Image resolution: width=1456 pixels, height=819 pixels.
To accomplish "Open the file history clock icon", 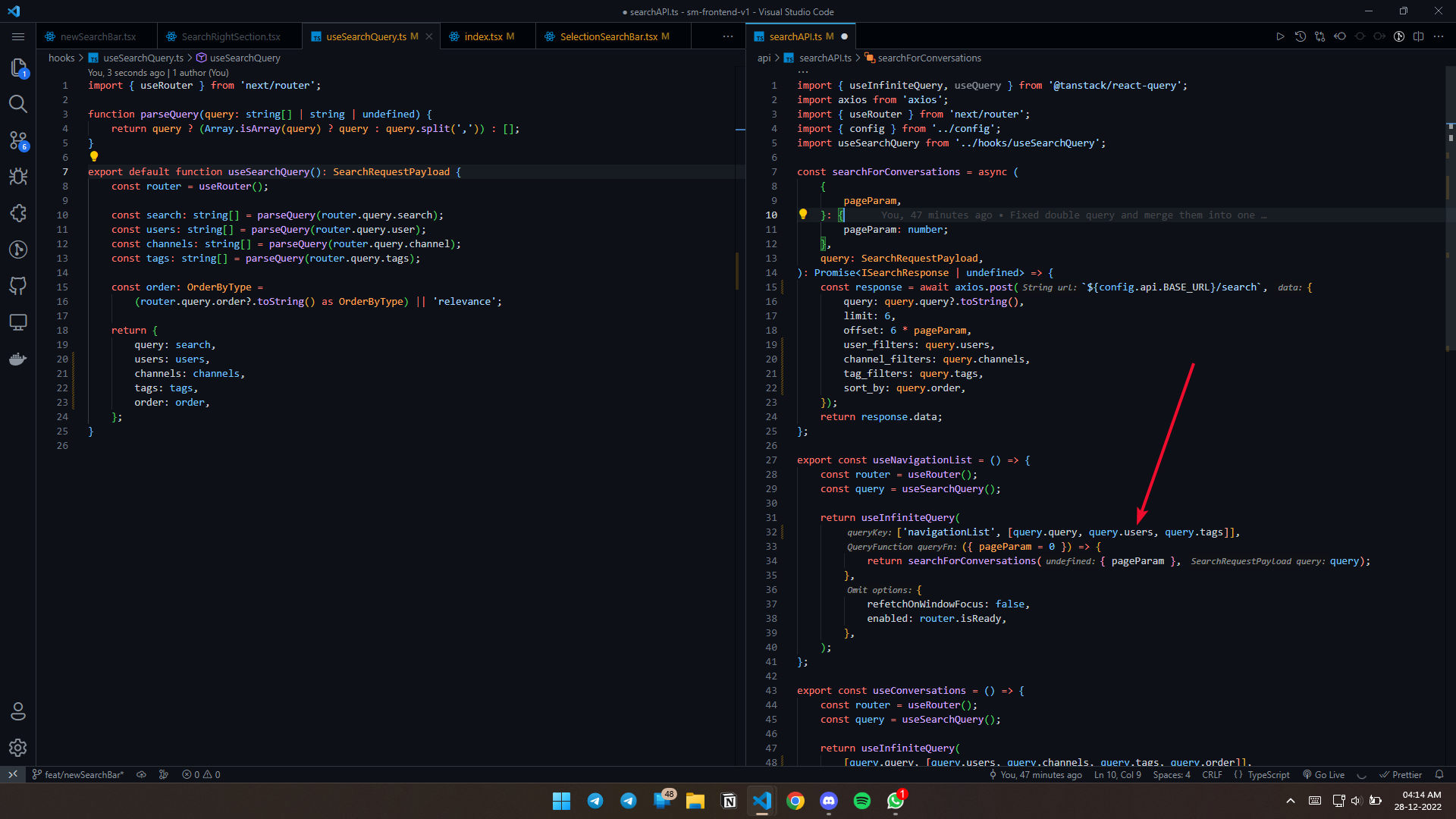I will (1300, 36).
